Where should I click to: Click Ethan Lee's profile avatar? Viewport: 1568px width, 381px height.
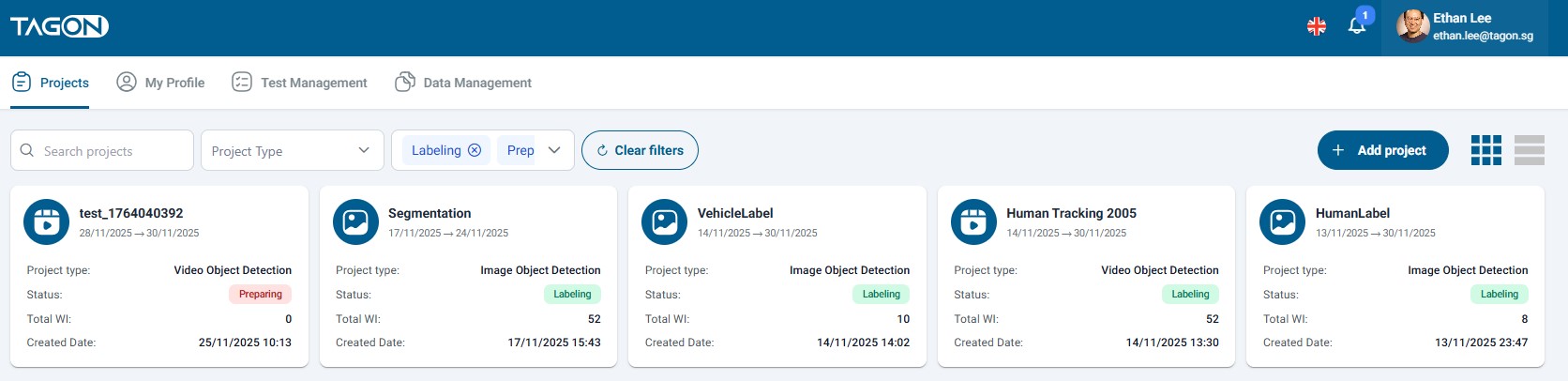[x=1412, y=26]
